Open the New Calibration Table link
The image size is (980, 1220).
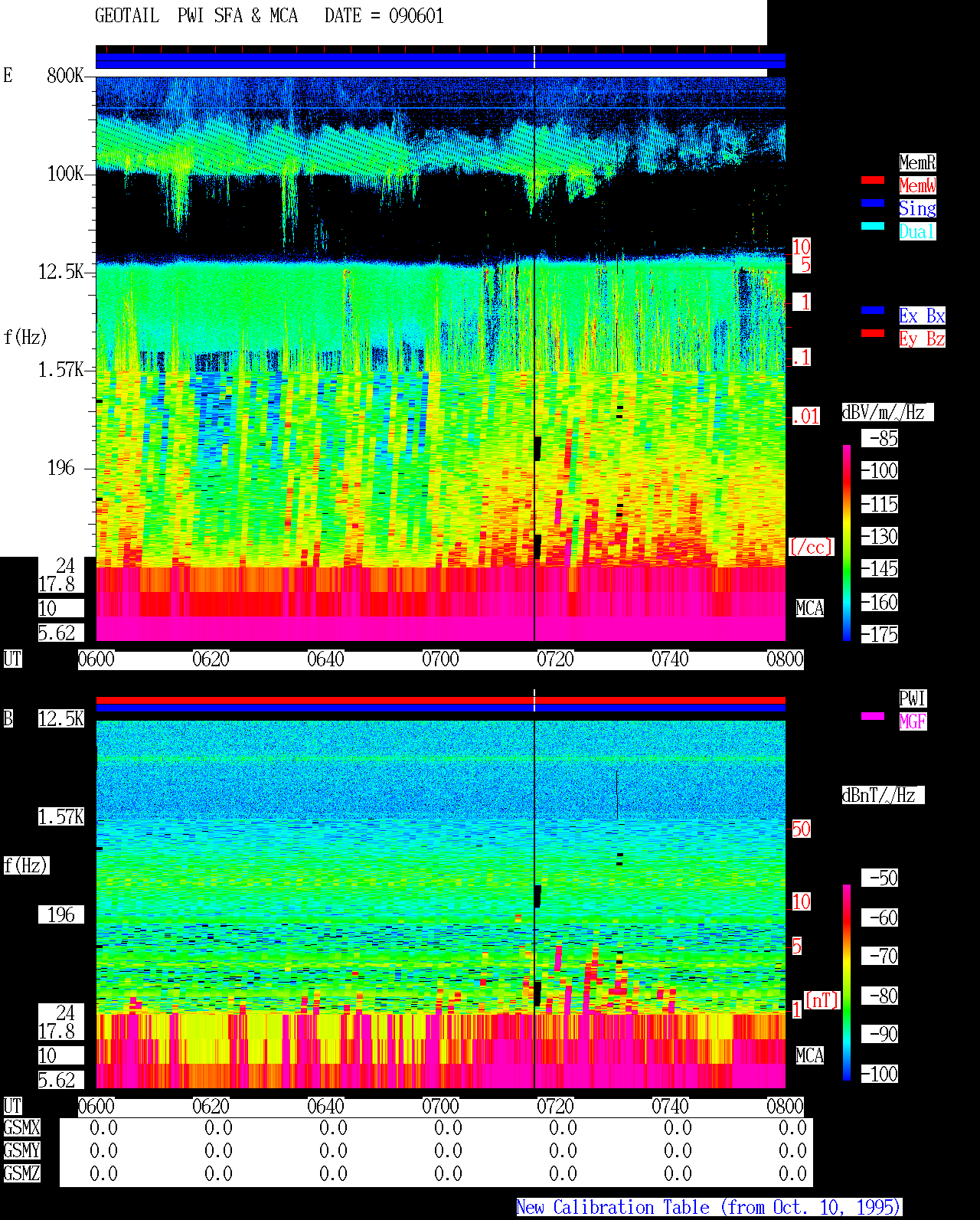coord(708,1208)
